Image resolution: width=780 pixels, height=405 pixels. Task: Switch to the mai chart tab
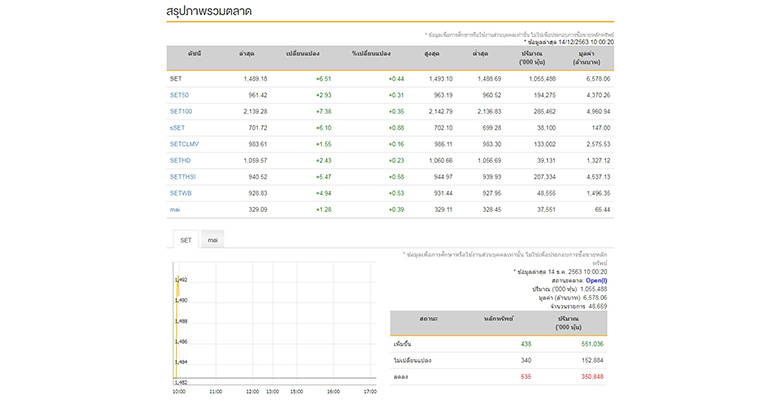tap(212, 241)
